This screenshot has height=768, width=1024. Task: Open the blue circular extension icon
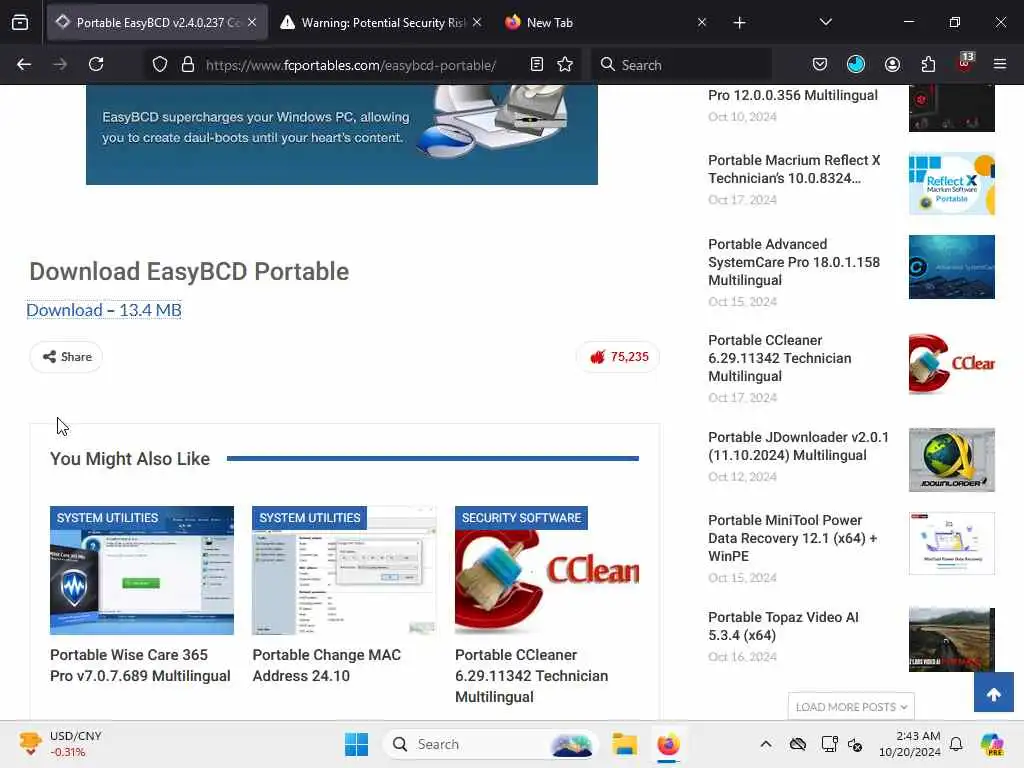856,64
